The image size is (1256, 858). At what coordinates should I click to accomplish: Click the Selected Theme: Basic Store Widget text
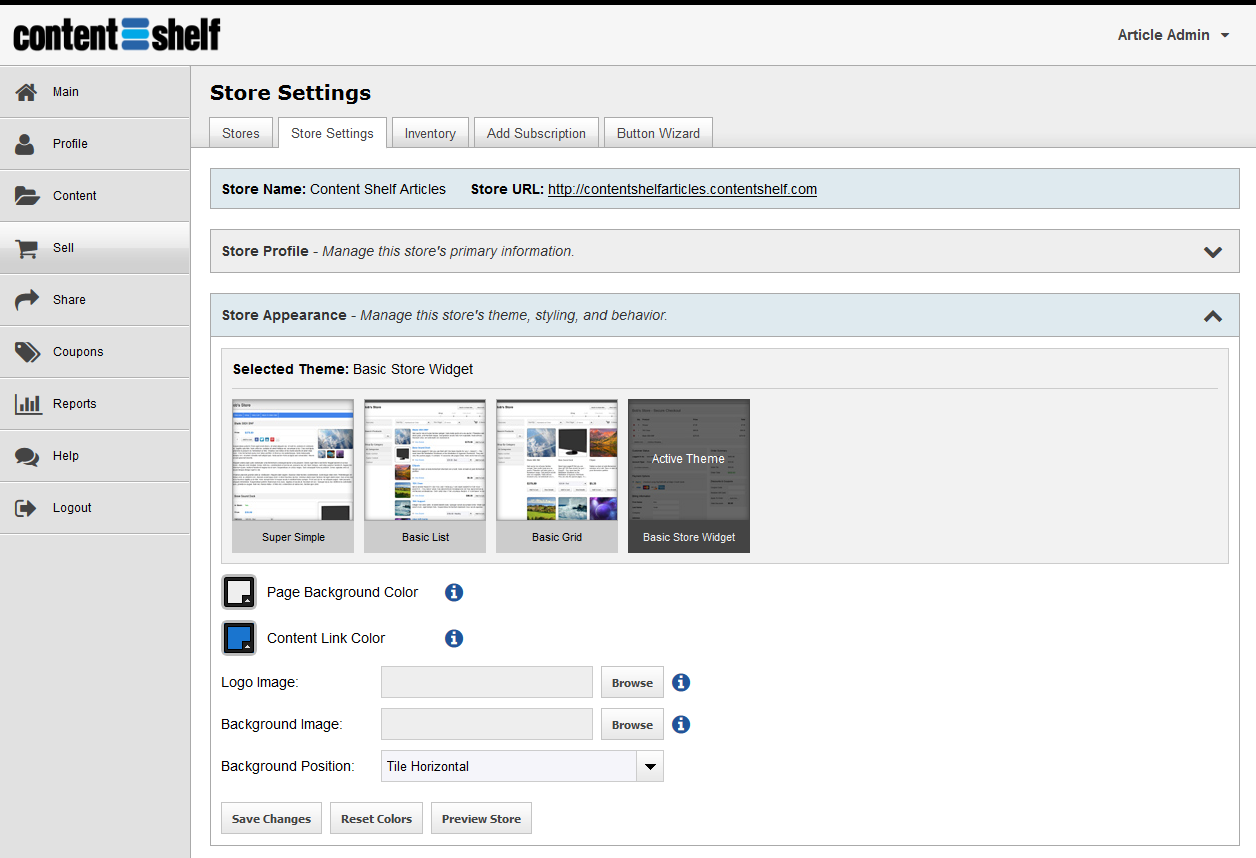click(x=353, y=369)
